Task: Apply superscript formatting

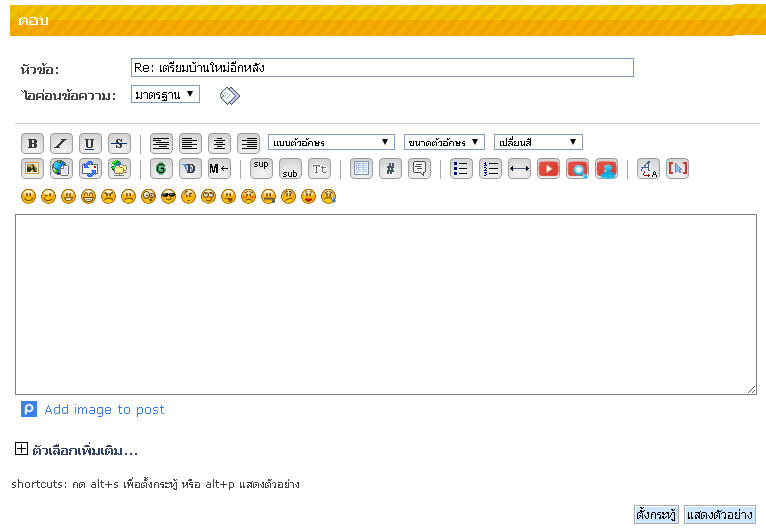Action: pyautogui.click(x=261, y=169)
